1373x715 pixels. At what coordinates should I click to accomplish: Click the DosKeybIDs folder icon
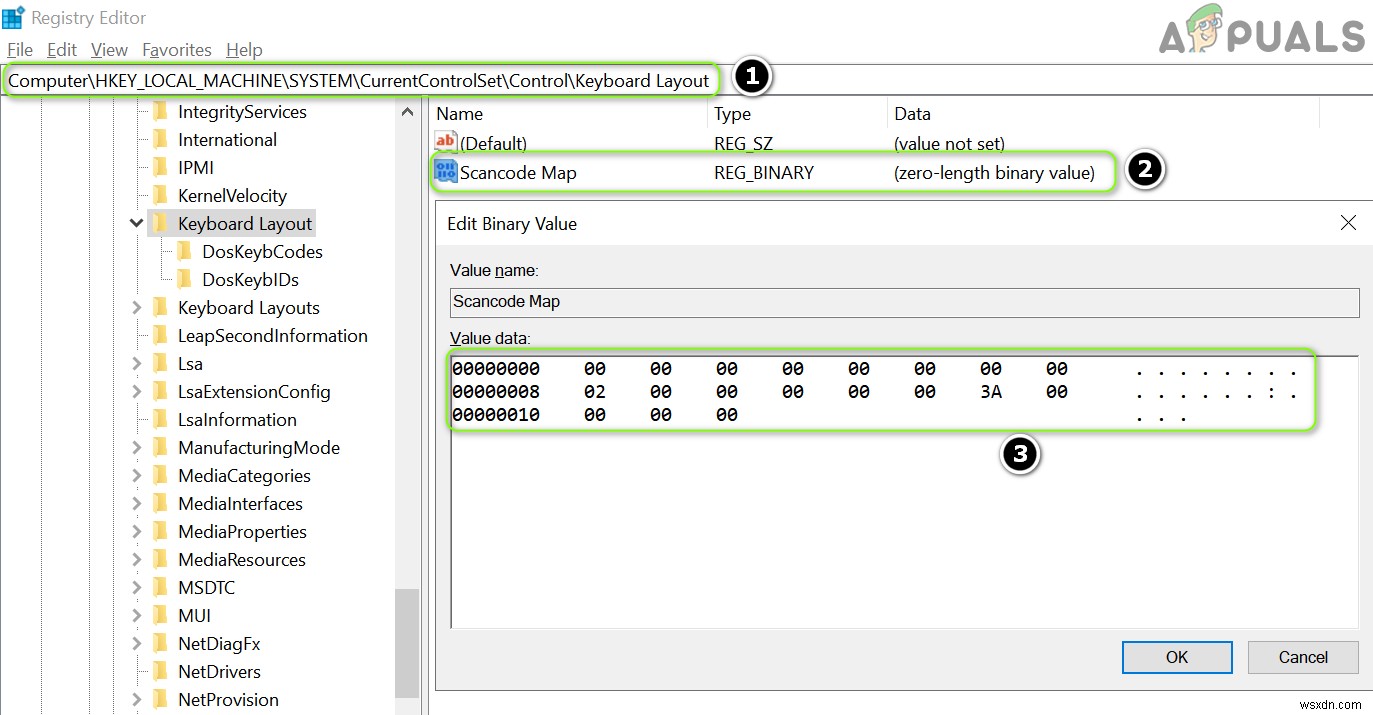(185, 280)
